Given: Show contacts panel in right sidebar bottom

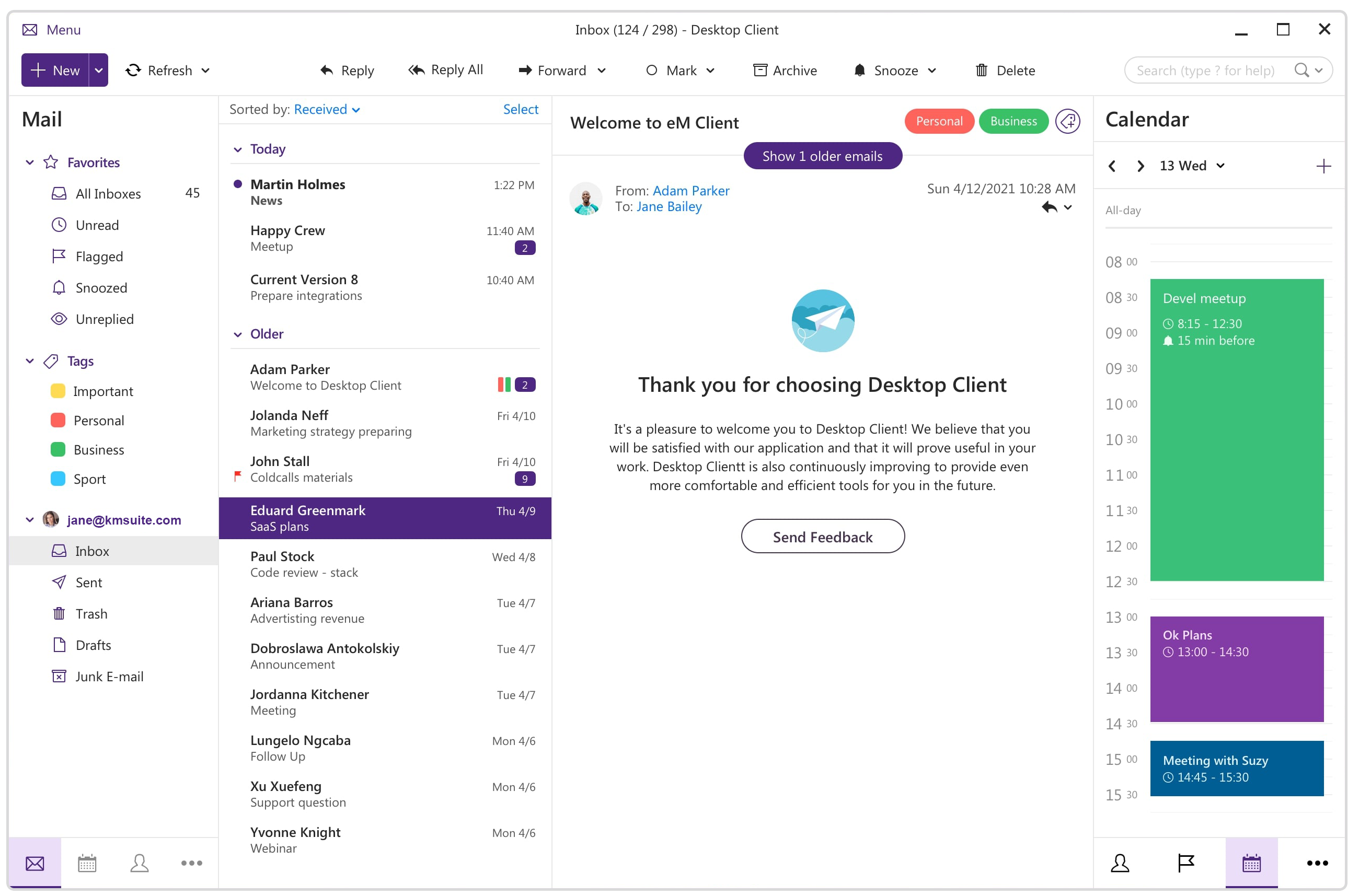Looking at the screenshot, I should point(1120,863).
